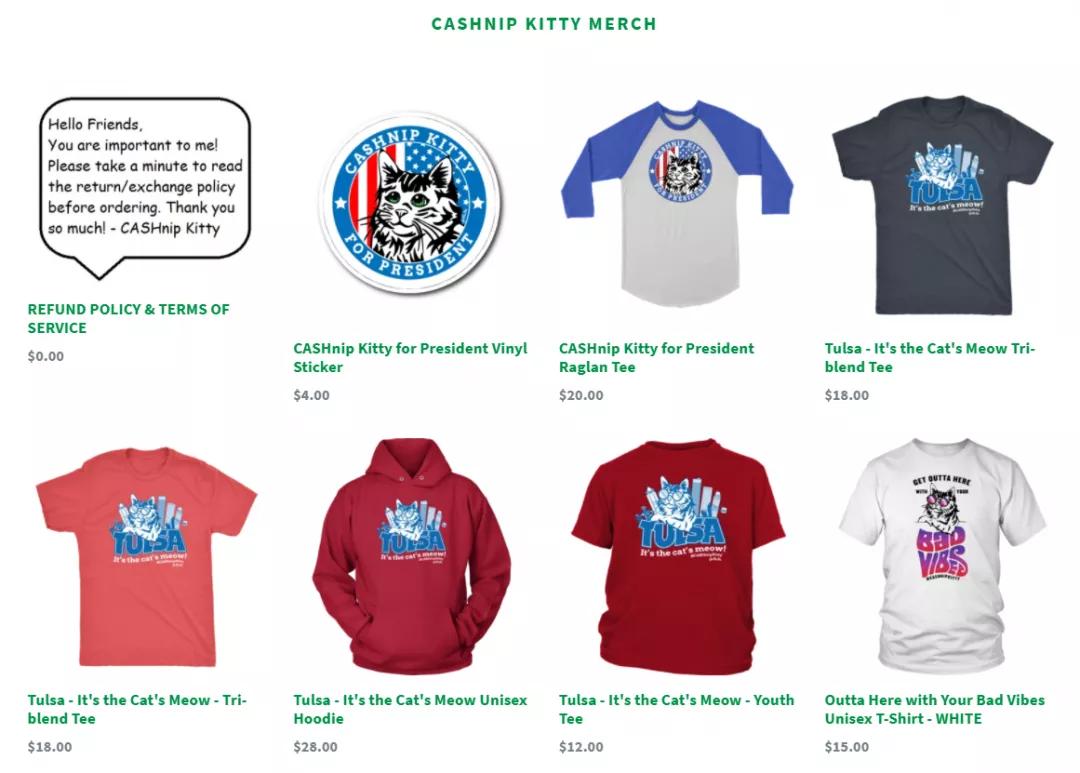
Task: Open Refund Policy & Terms of Service link
Action: point(128,318)
